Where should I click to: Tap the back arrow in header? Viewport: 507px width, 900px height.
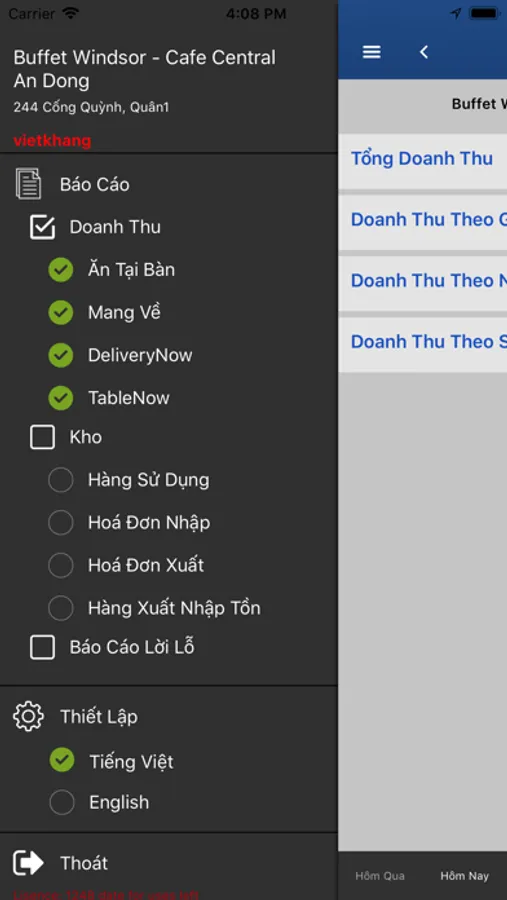[424, 52]
